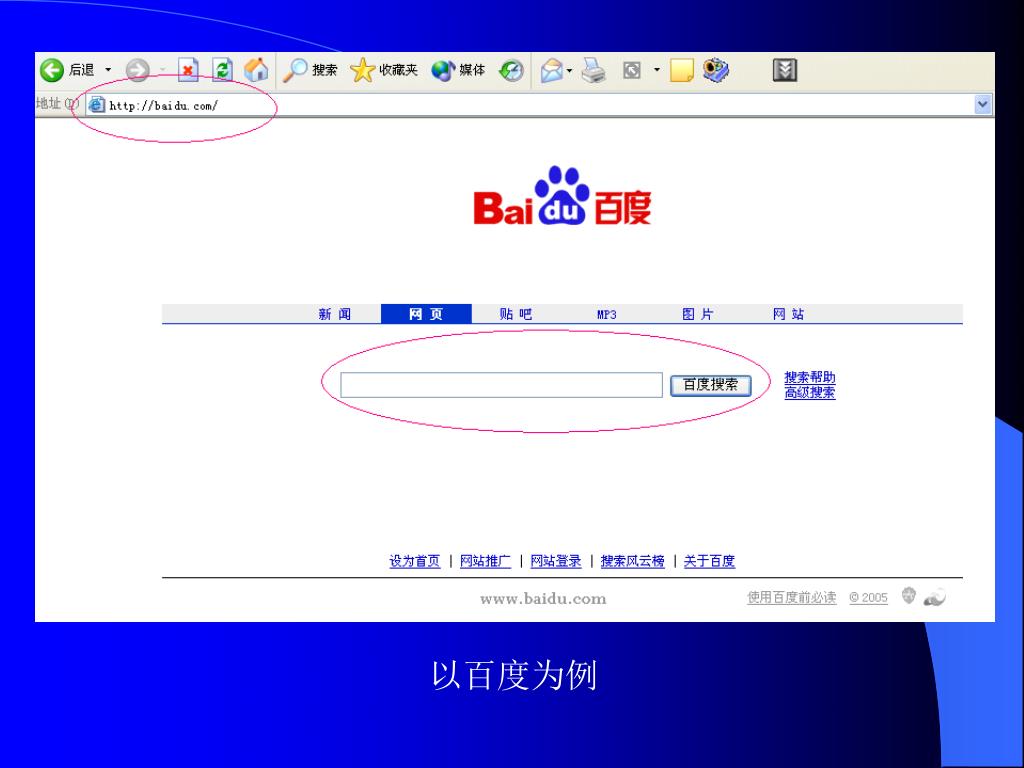1024x768 pixels.
Task: Open the Back button history dropdown arrow
Action: (108, 70)
